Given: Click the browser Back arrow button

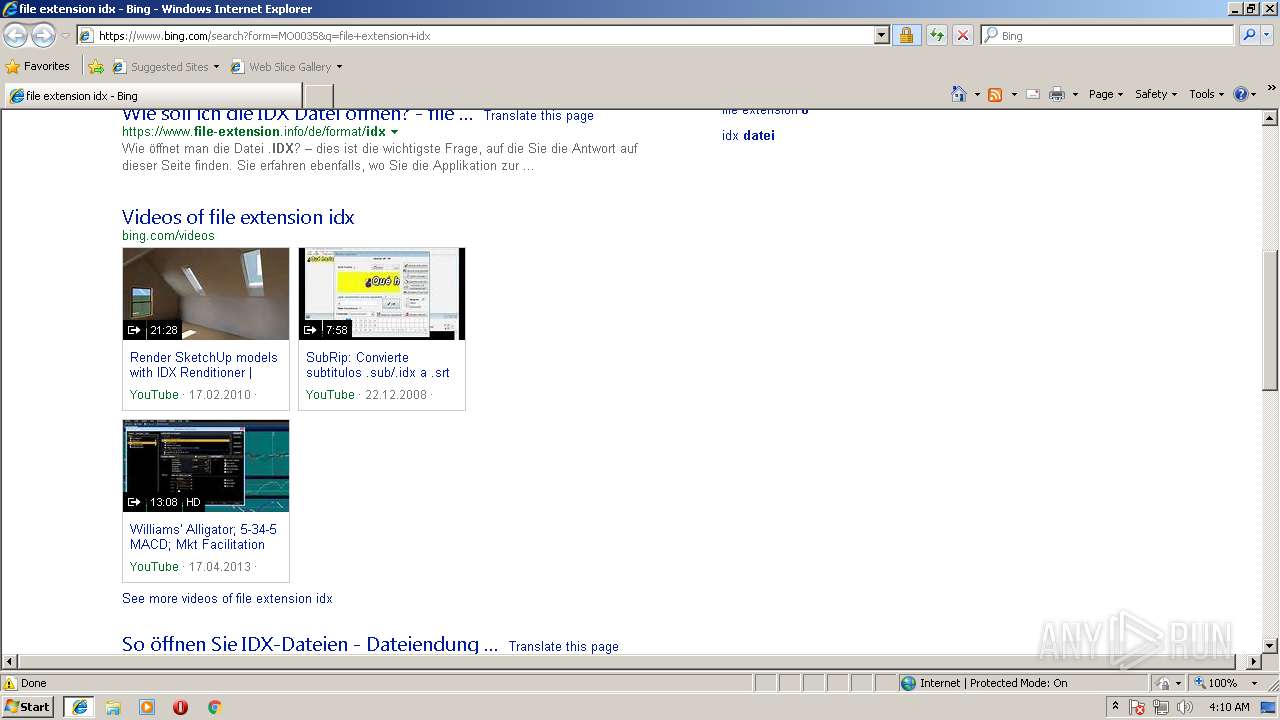Looking at the screenshot, I should pos(15,35).
